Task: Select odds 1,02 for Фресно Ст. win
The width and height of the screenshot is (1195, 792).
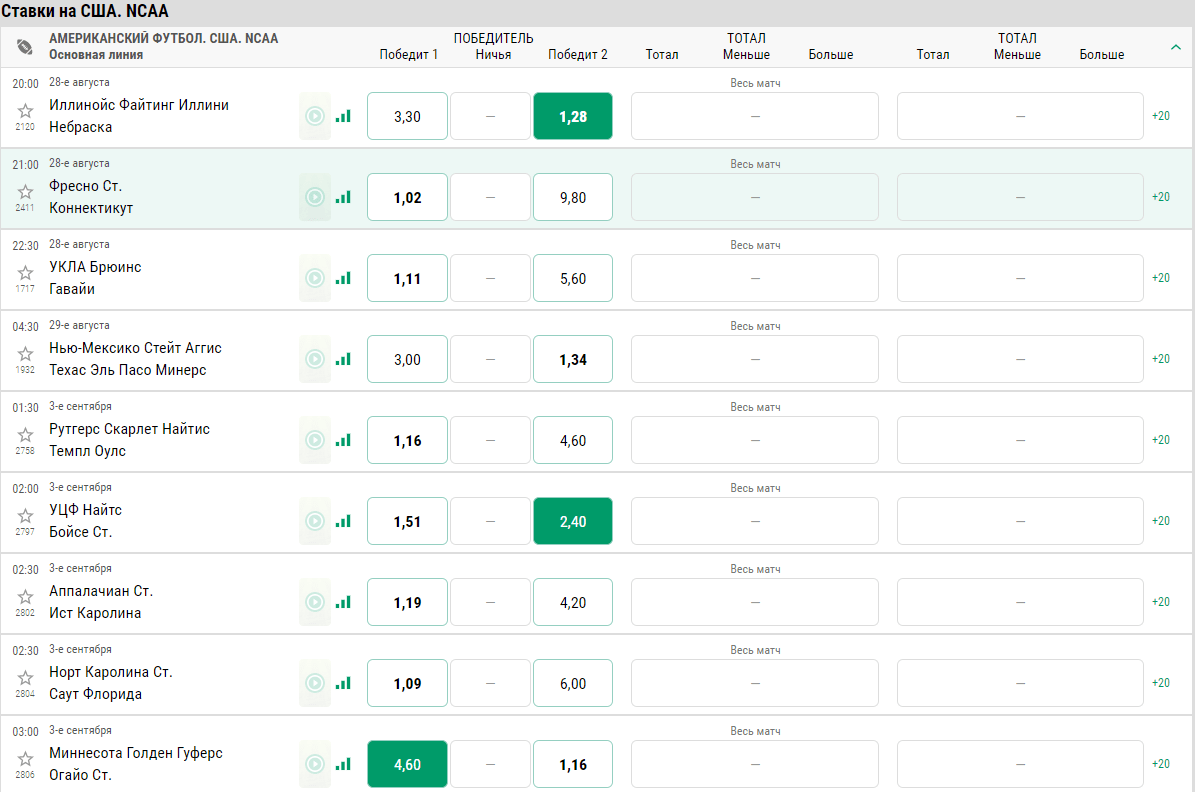Action: click(407, 197)
